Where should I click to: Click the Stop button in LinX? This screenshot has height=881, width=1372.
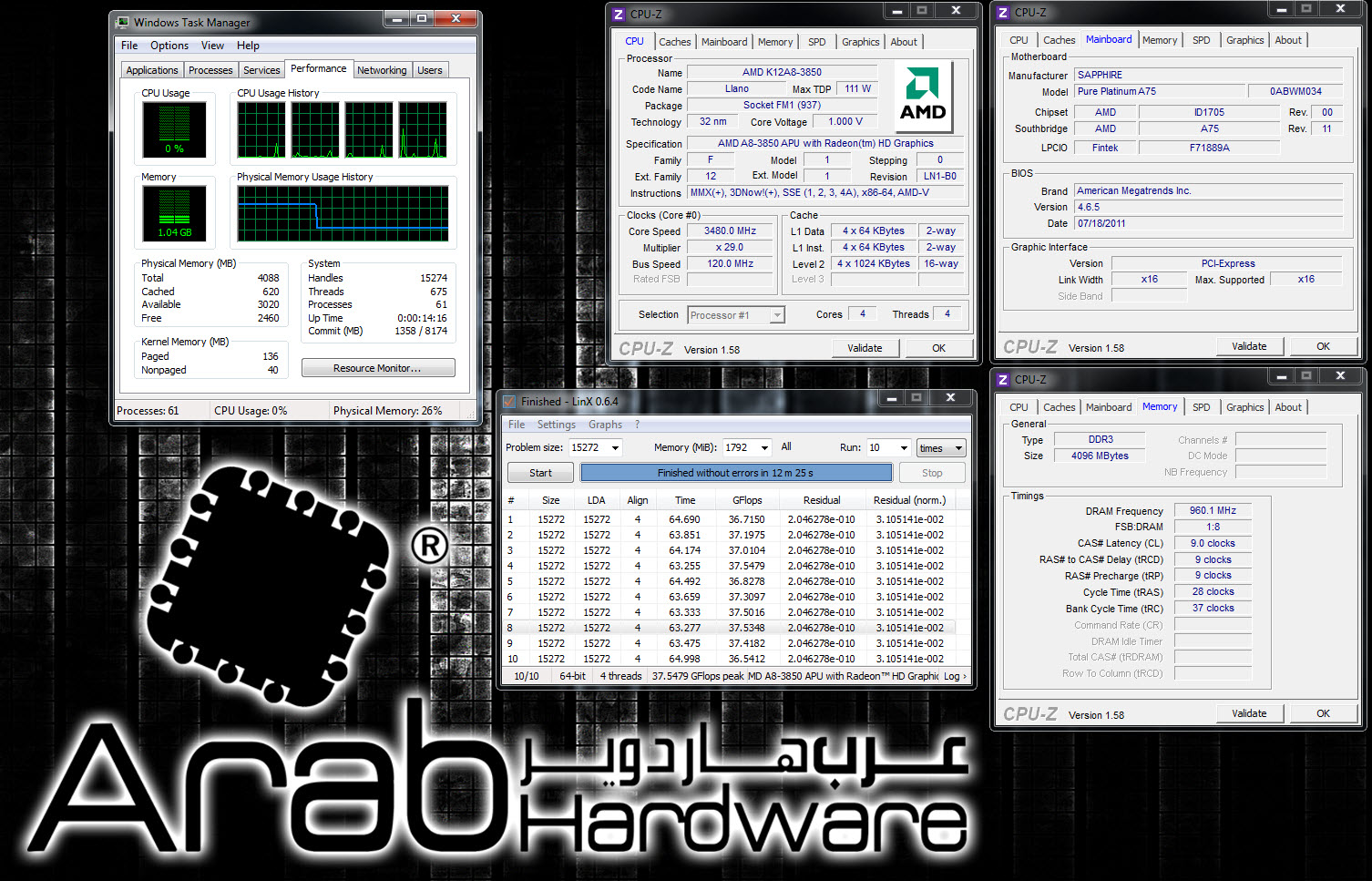click(932, 473)
